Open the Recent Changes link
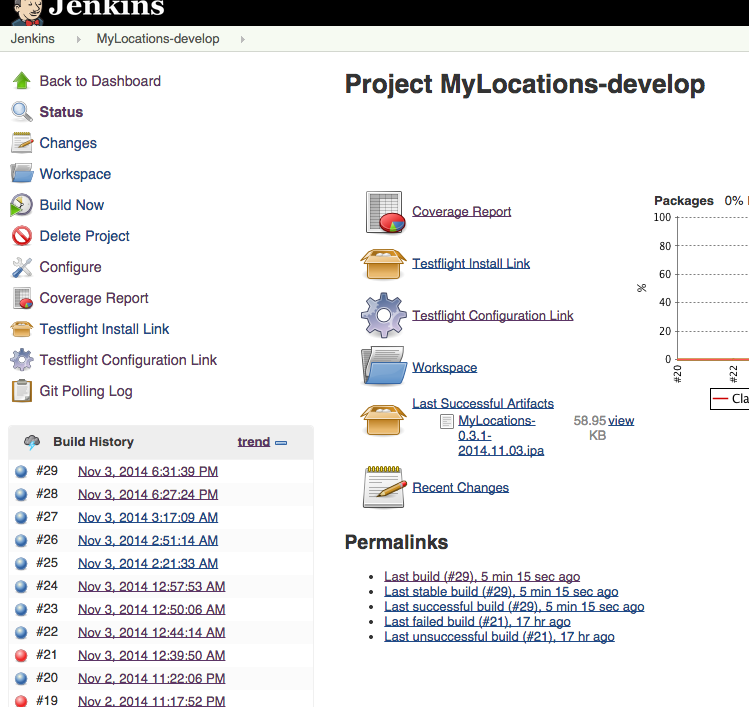 [460, 487]
